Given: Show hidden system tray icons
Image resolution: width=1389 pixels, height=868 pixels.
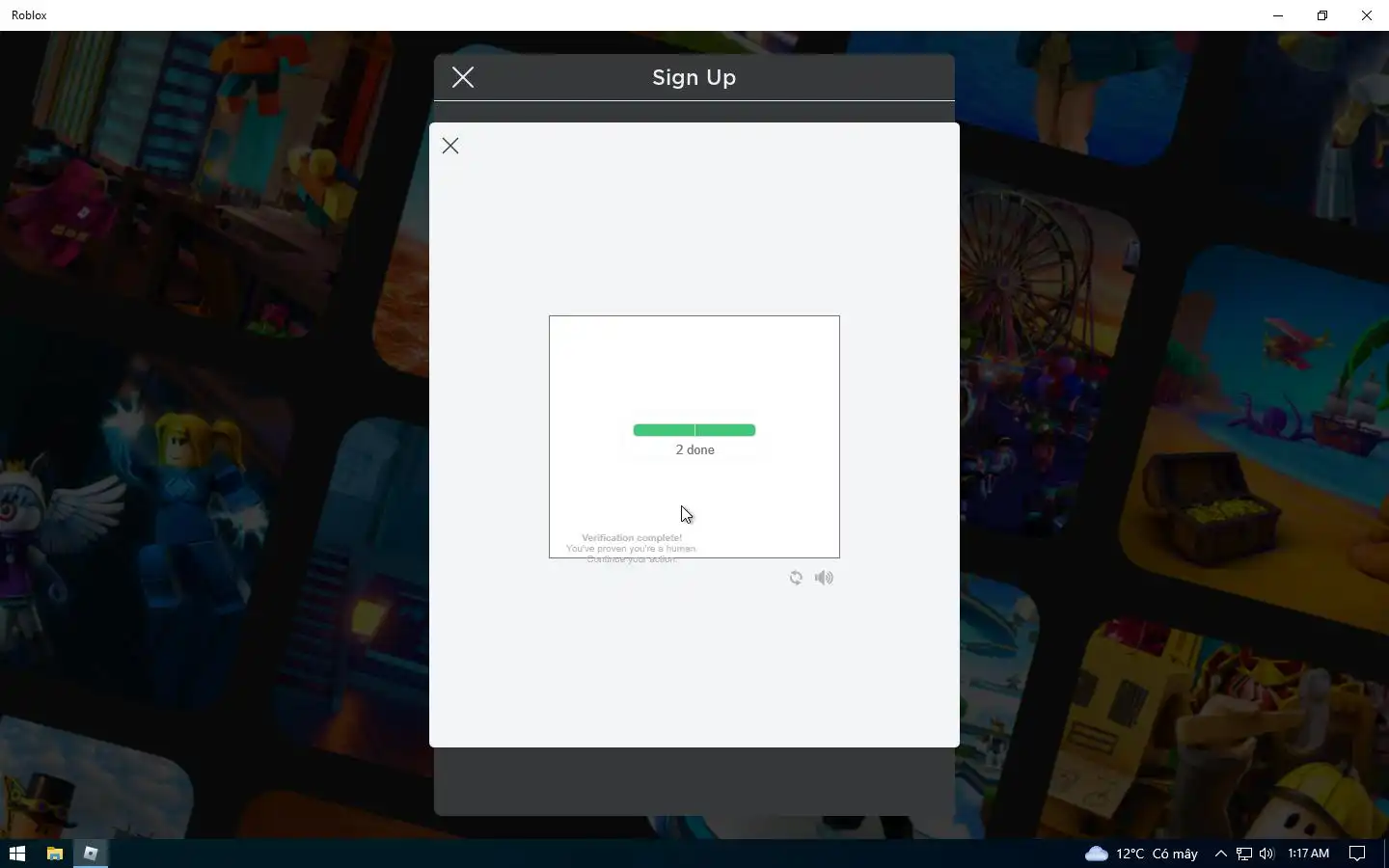Looking at the screenshot, I should click(1220, 854).
